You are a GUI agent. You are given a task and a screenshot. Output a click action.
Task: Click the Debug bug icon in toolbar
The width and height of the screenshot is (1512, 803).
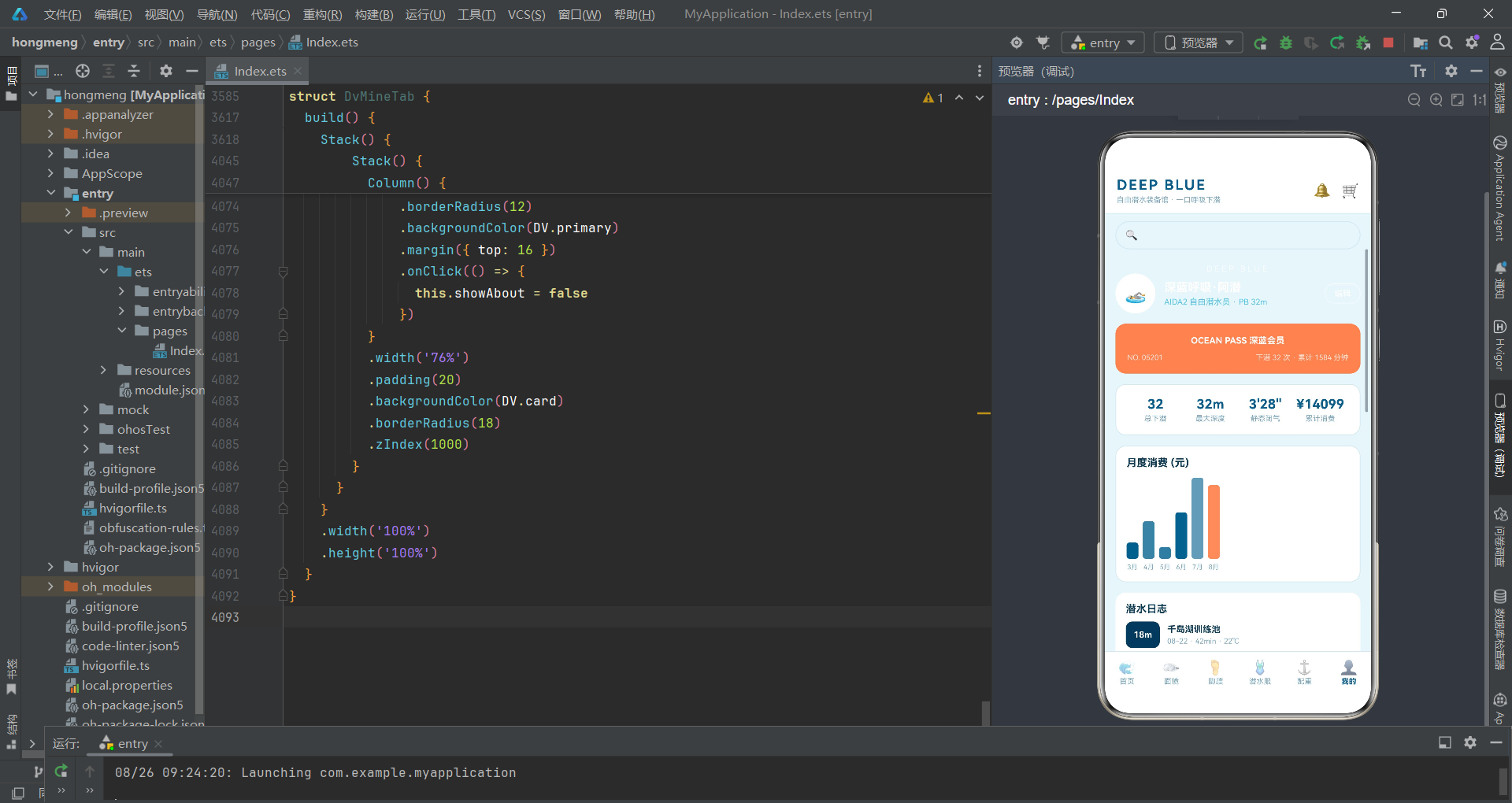click(1286, 43)
